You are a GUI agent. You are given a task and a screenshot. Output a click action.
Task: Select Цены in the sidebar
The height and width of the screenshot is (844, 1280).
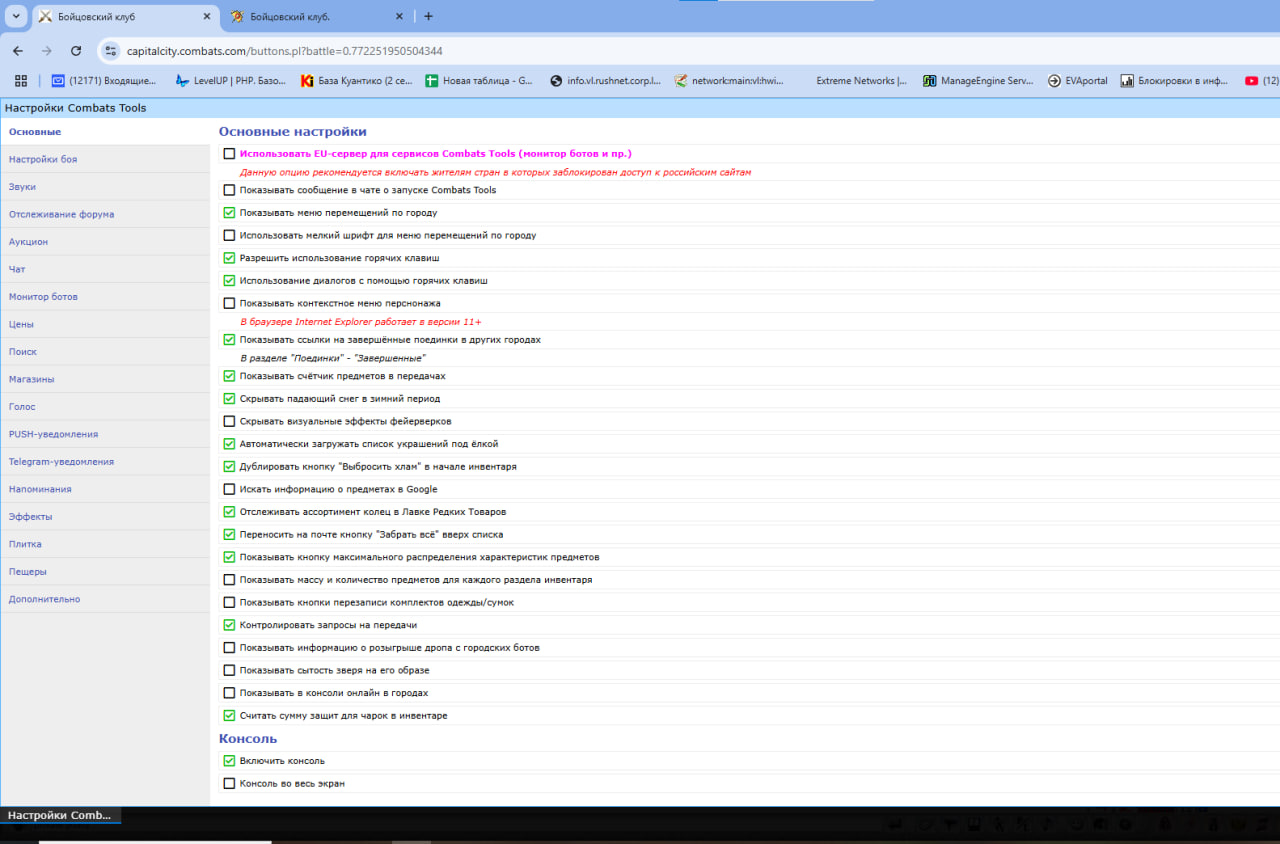point(105,324)
